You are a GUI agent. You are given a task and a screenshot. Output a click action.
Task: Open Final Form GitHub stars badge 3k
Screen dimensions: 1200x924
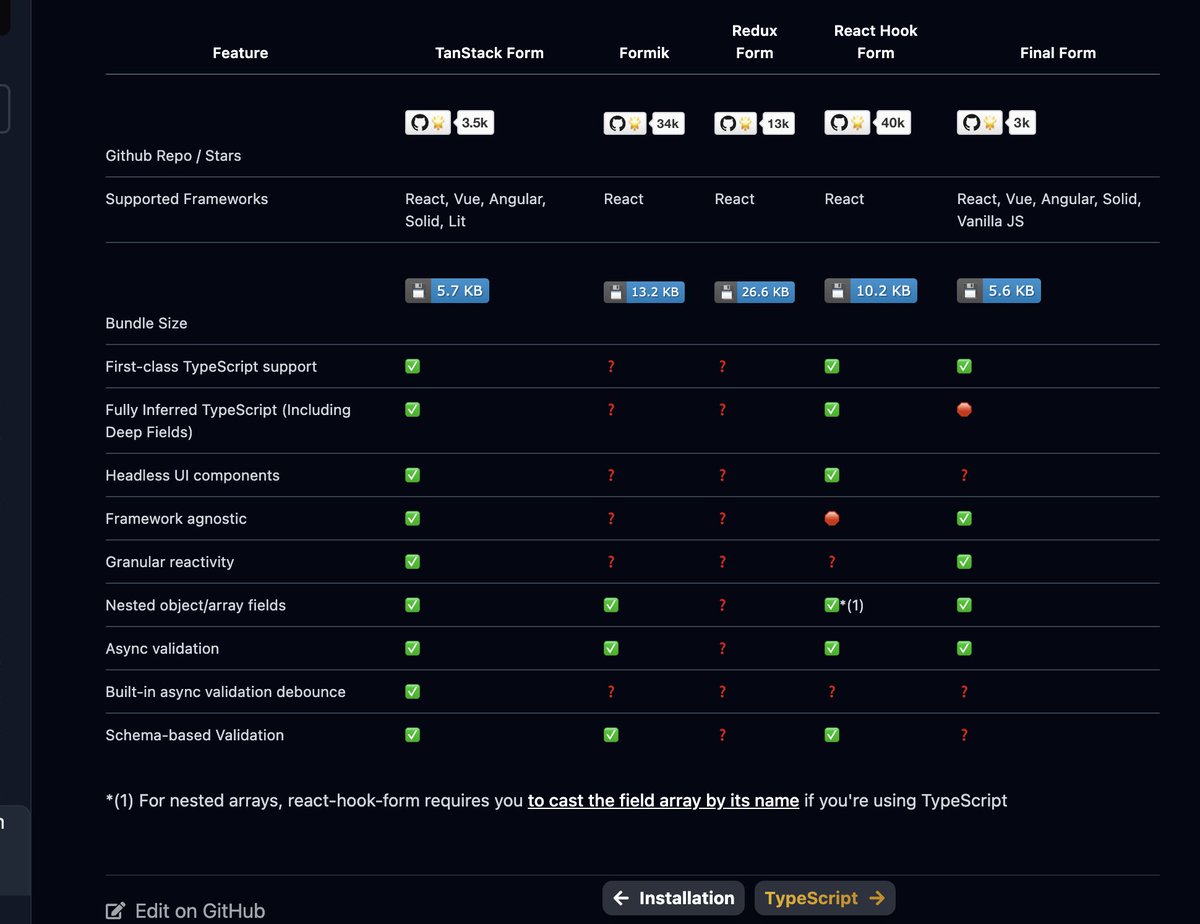[996, 123]
